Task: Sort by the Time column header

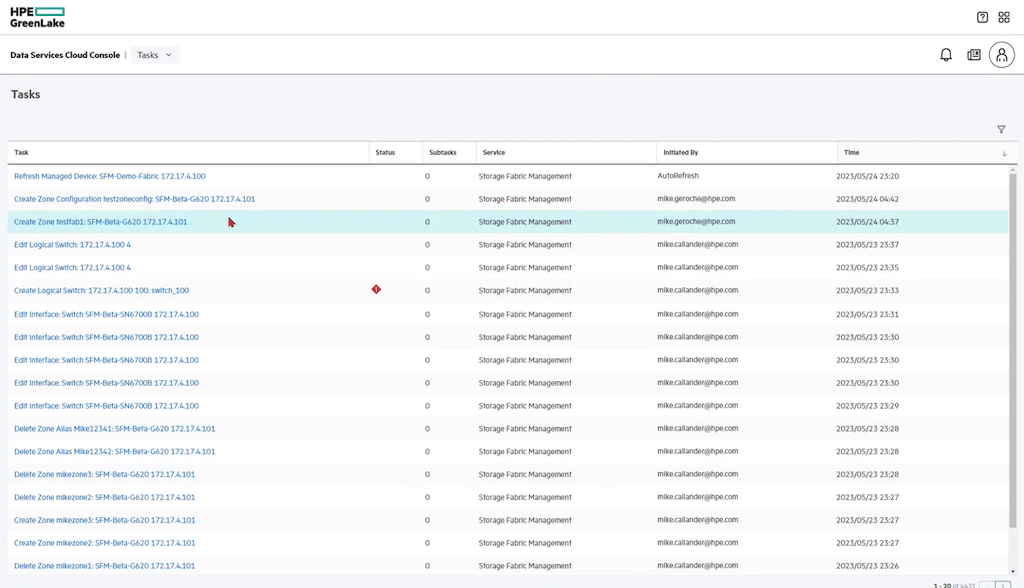Action: pos(852,152)
